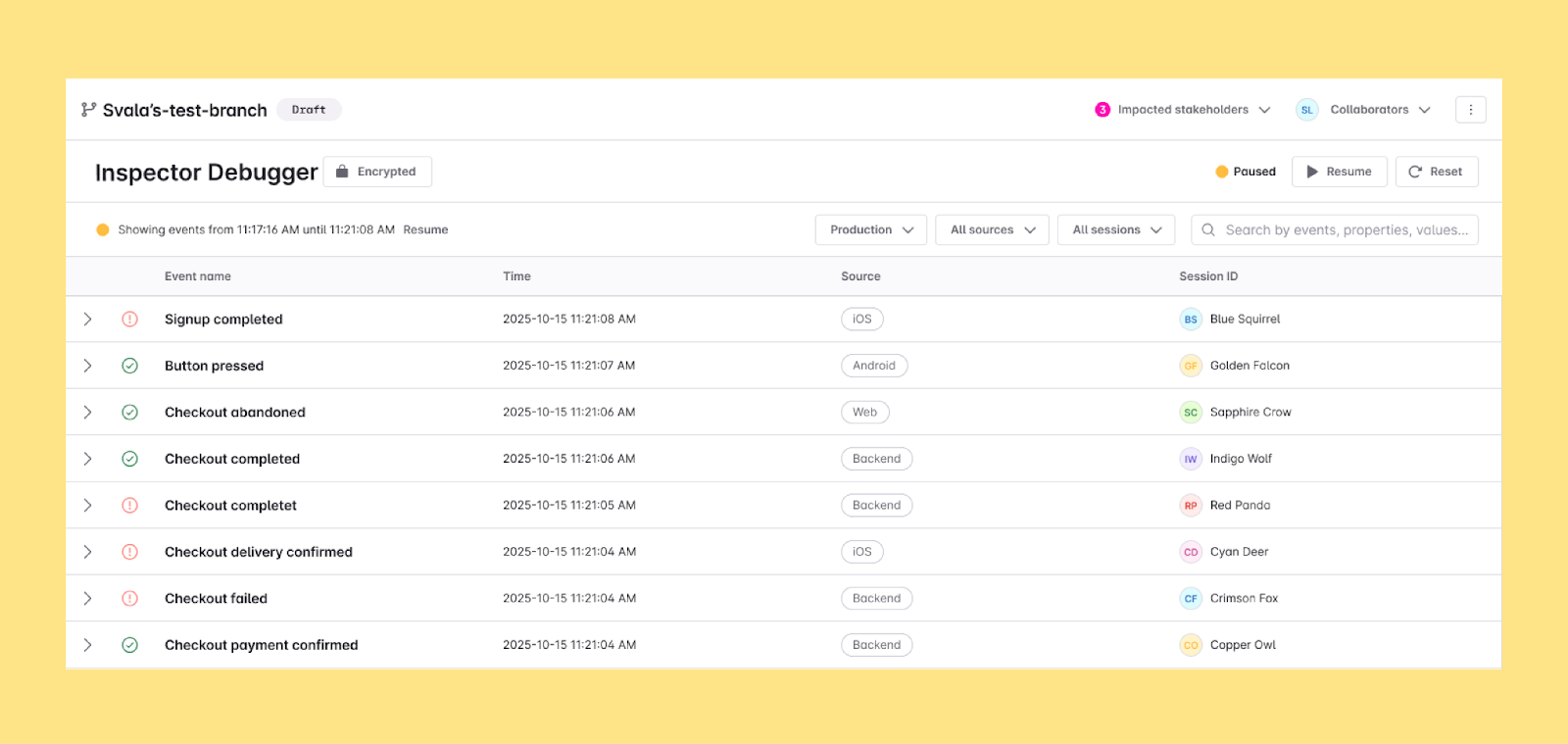Click the error icon for Checkout completet
The width and height of the screenshot is (1568, 744).
tap(129, 506)
